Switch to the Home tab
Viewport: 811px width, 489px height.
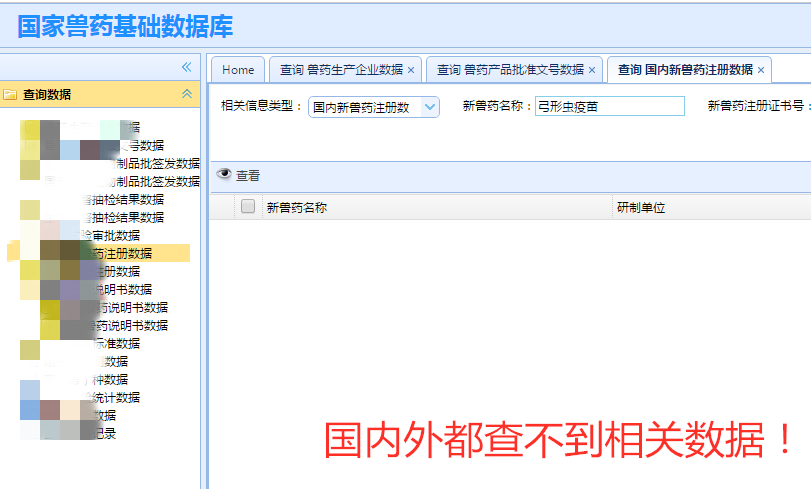(x=238, y=70)
